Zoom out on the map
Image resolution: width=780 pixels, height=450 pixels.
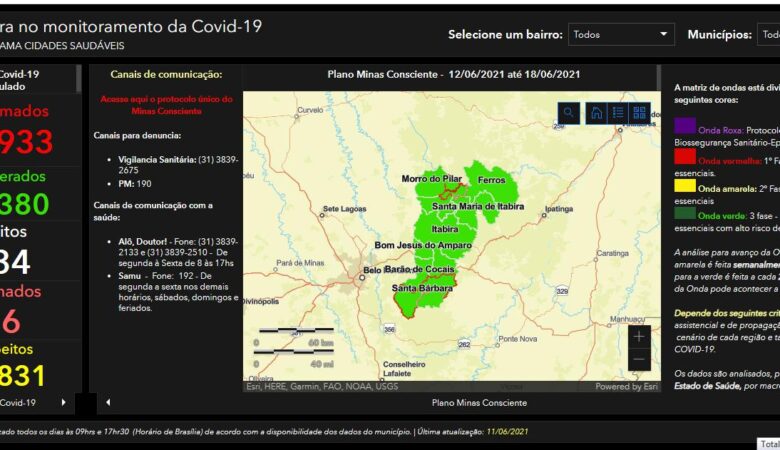(639, 360)
